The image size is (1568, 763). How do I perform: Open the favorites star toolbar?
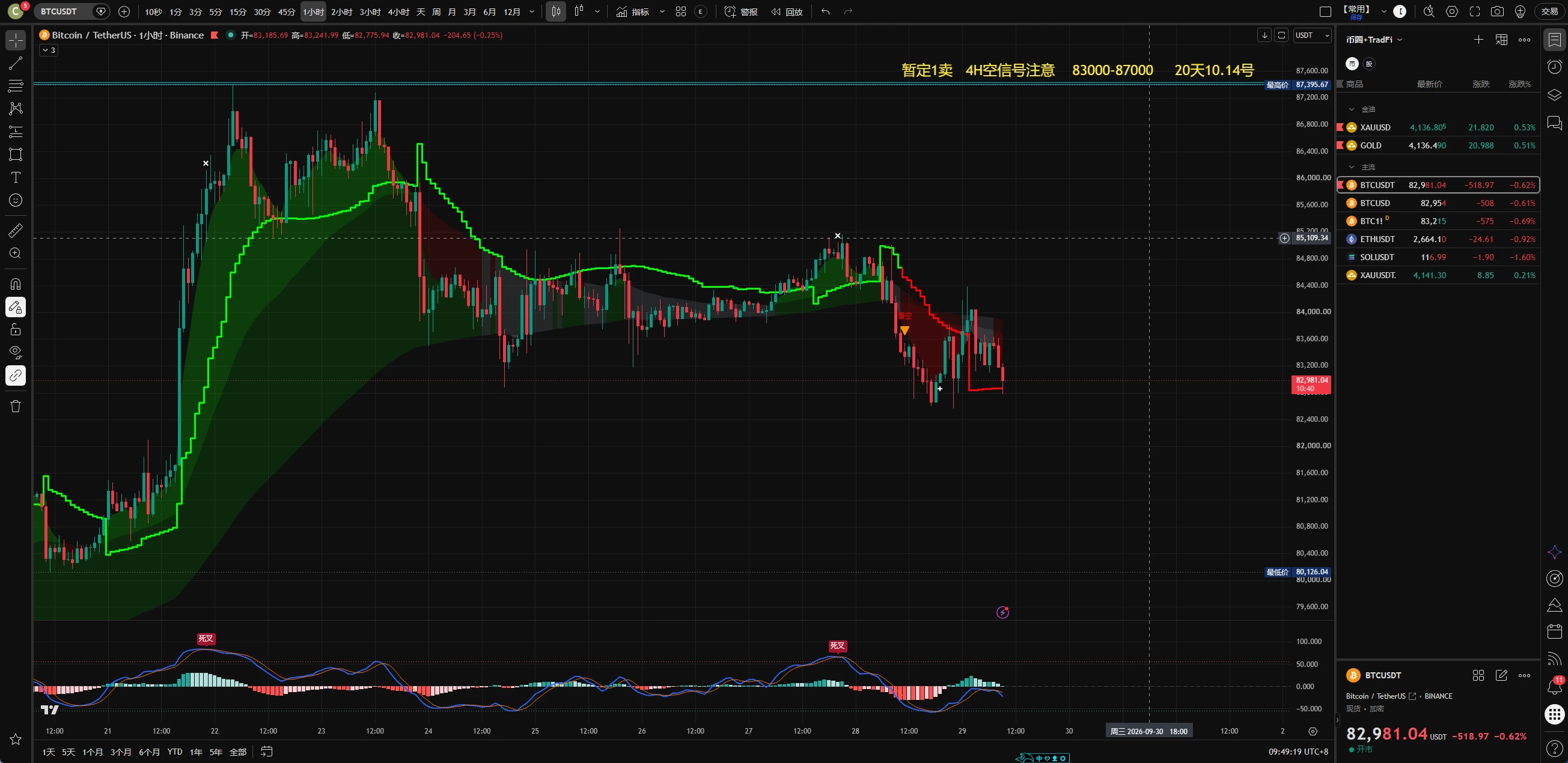(x=16, y=740)
